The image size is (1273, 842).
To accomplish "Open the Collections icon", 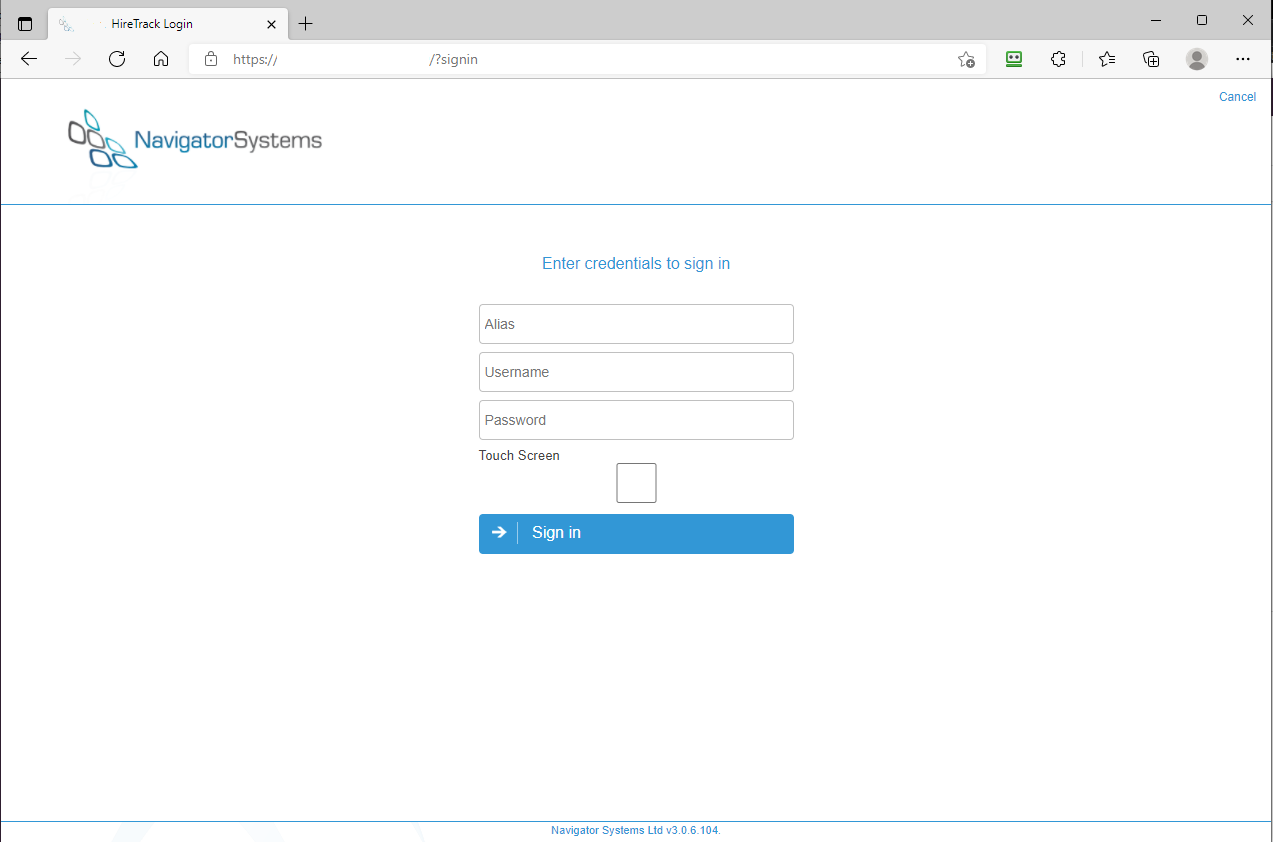I will pyautogui.click(x=1152, y=59).
